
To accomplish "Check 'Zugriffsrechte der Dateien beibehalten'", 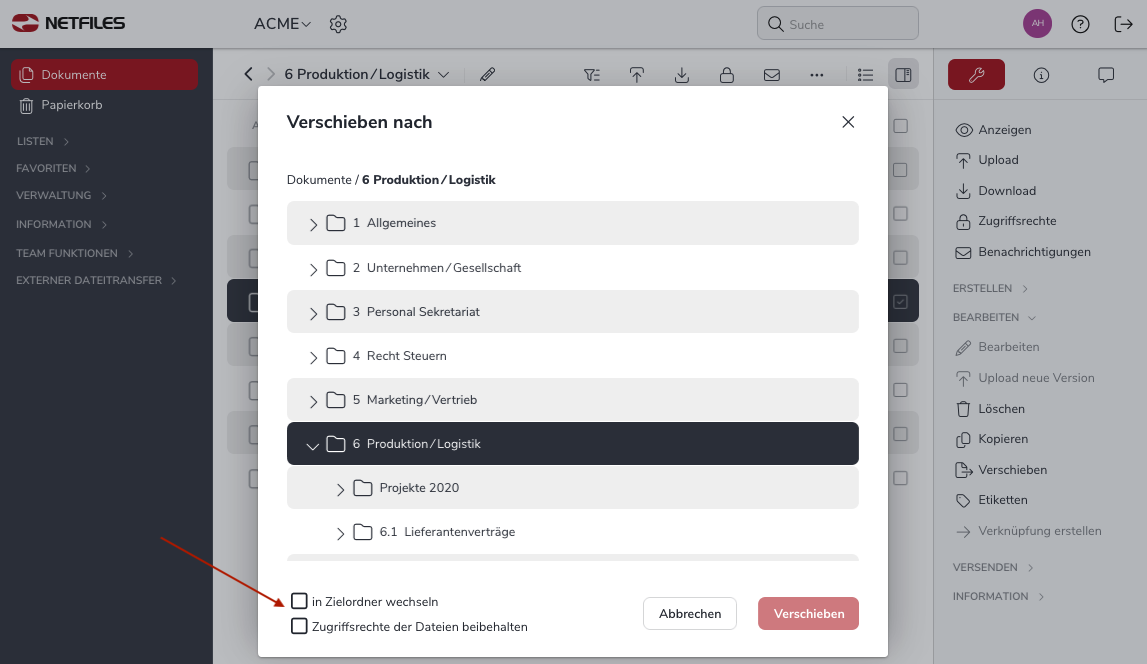I will [x=299, y=626].
